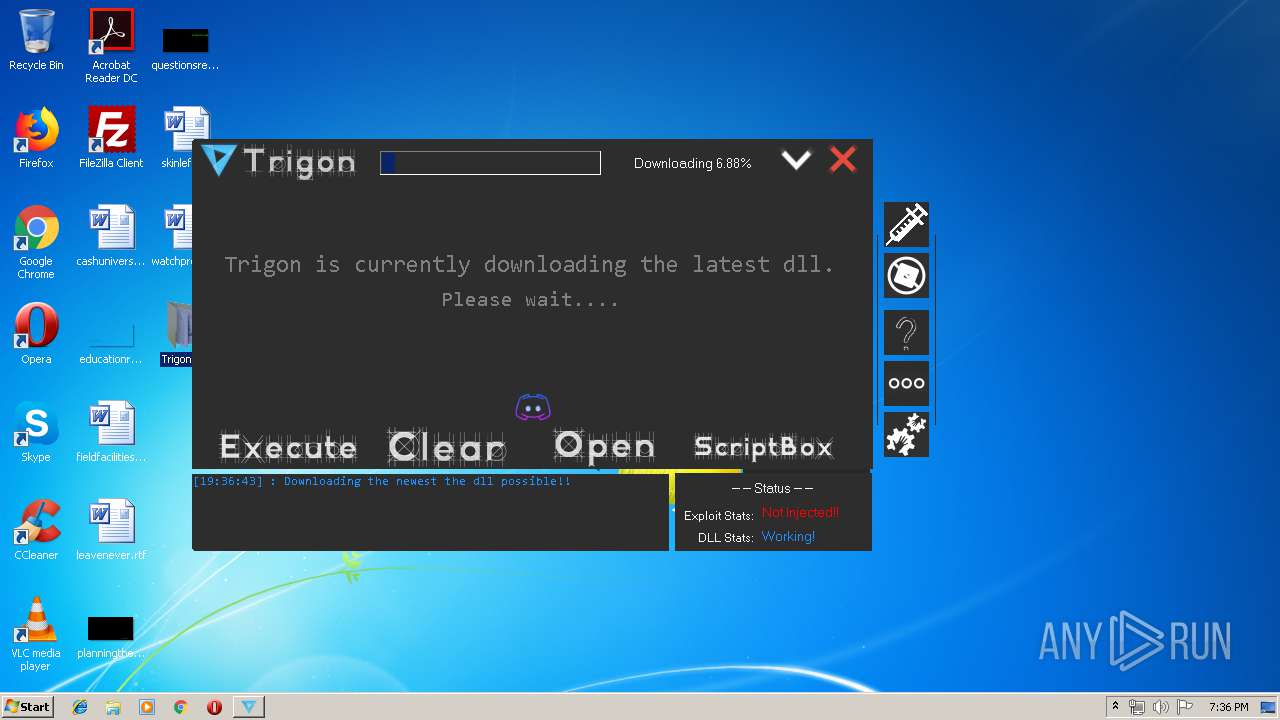Click the download progress bar
Image resolution: width=1280 pixels, height=720 pixels.
point(490,163)
